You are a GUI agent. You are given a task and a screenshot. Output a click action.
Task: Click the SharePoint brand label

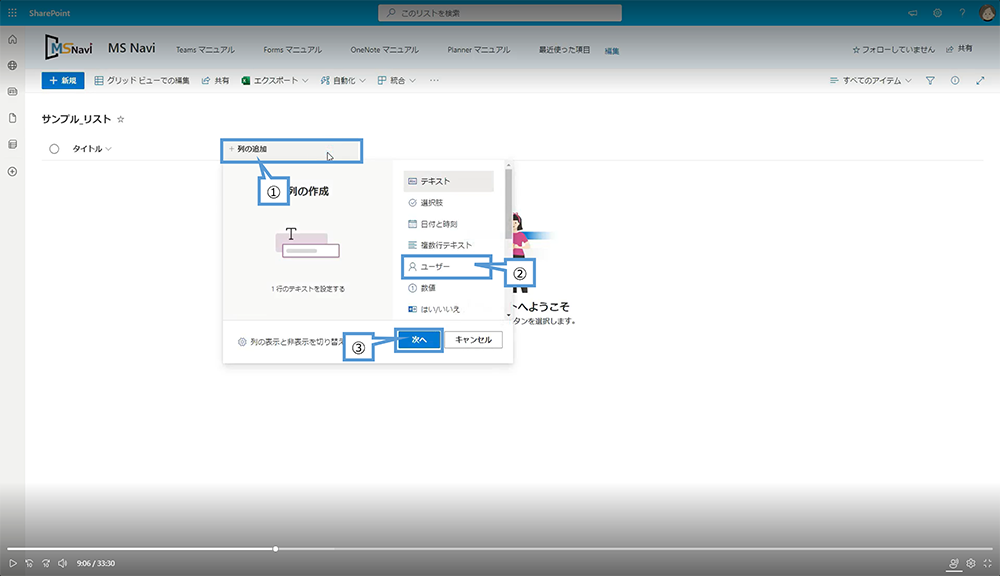[49, 13]
